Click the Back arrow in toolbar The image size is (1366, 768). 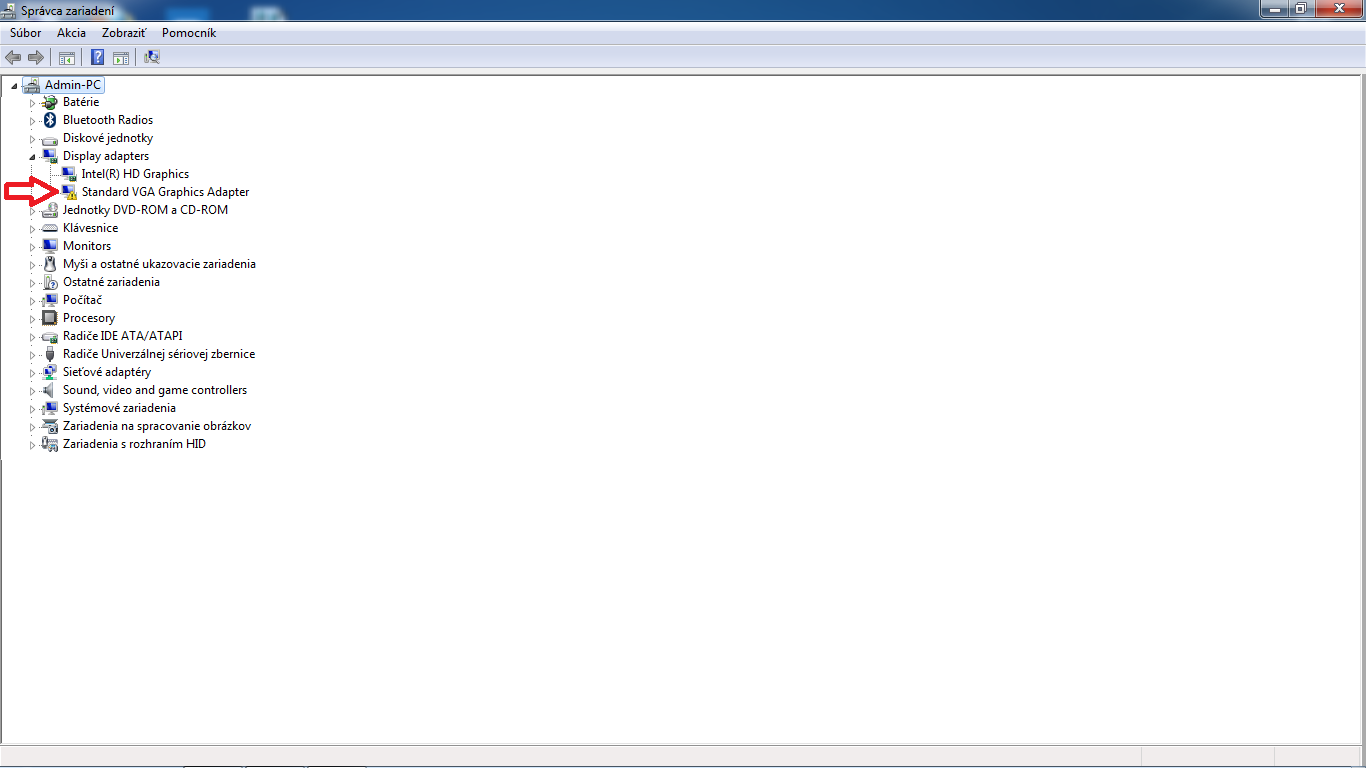tap(13, 57)
